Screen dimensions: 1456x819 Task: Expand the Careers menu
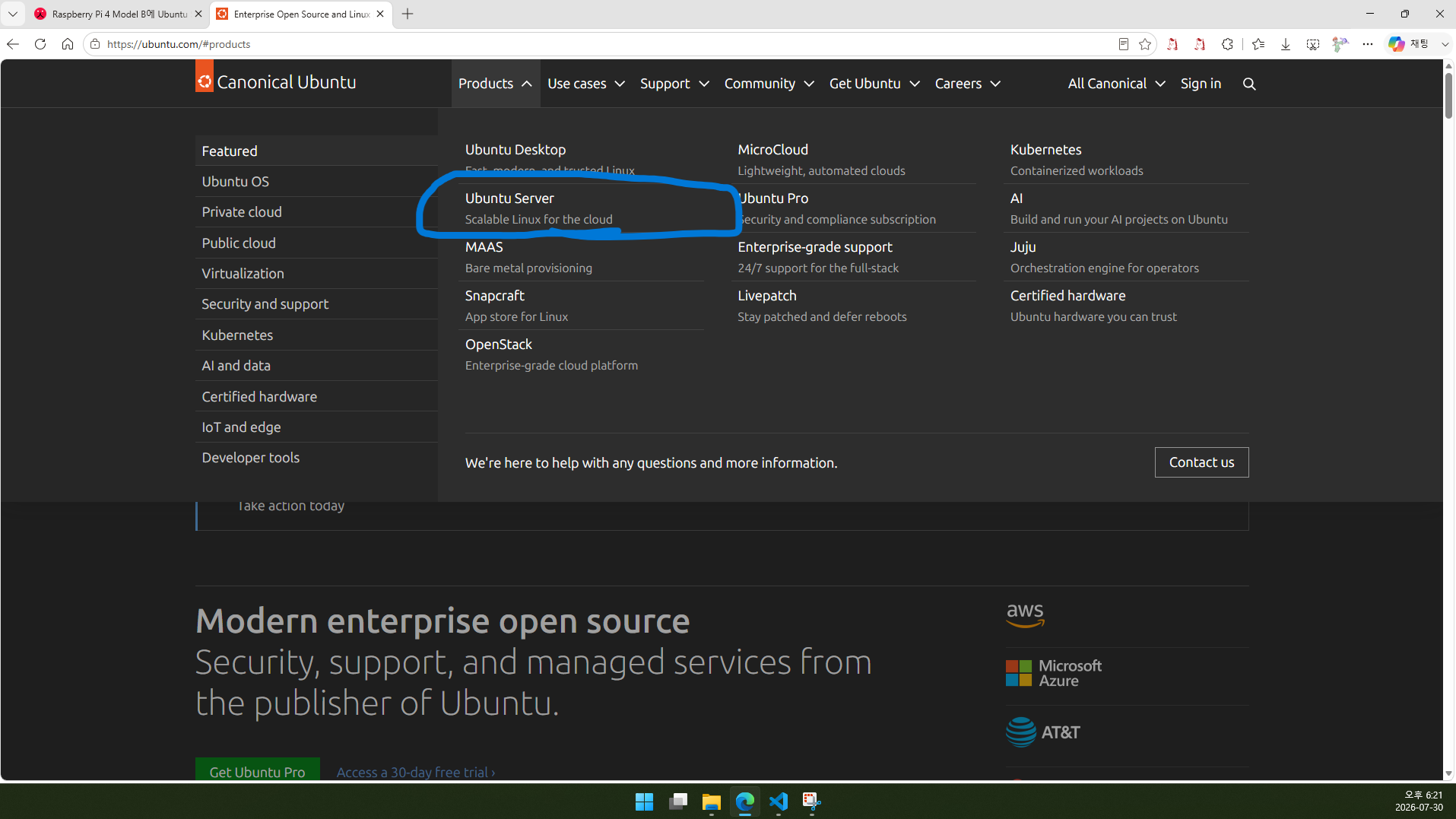[968, 84]
